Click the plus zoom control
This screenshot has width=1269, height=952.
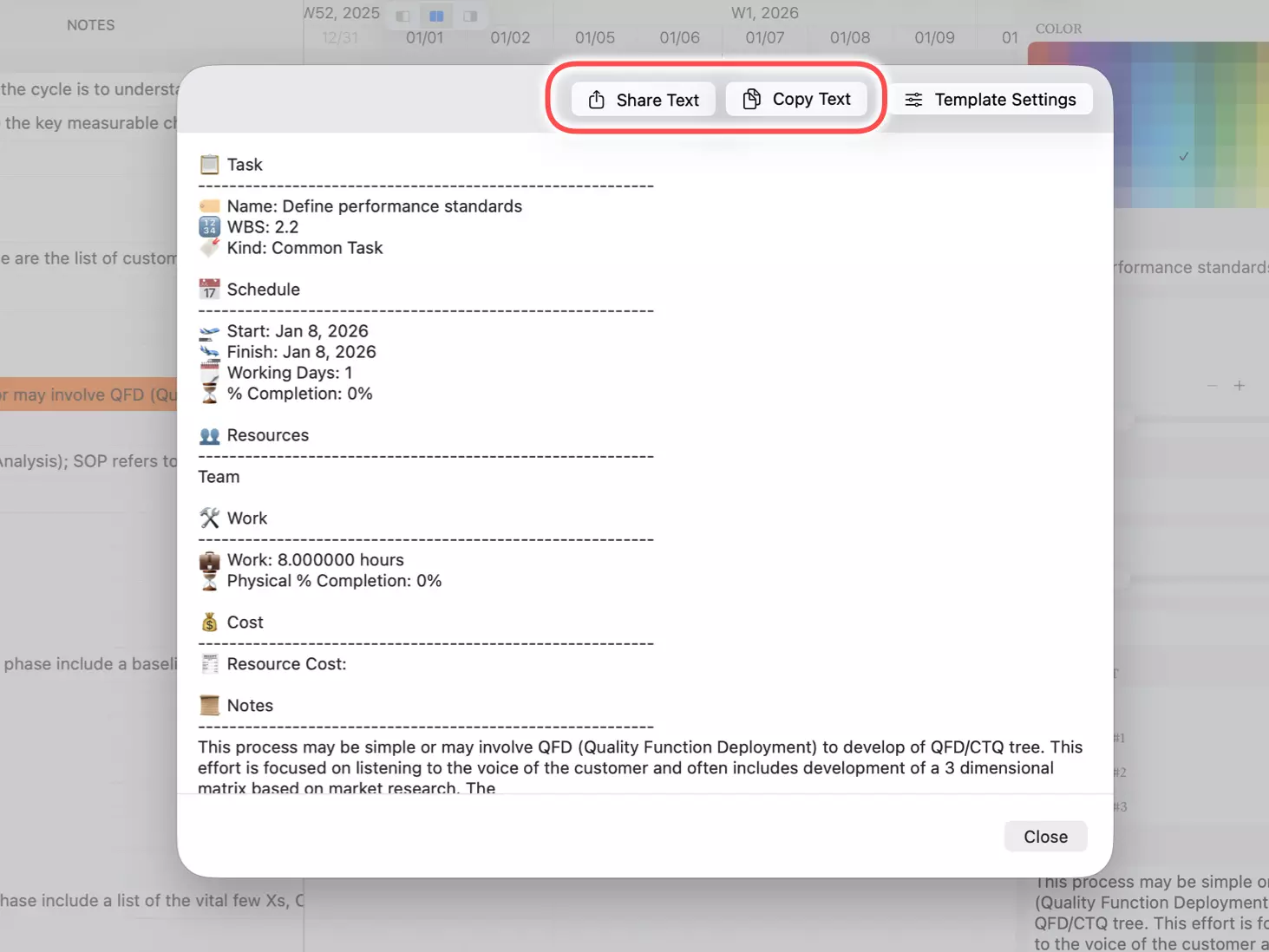(x=1240, y=386)
